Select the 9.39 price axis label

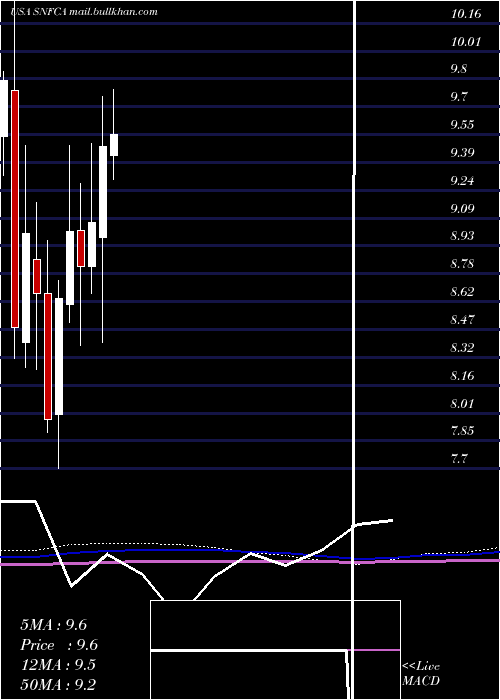point(462,153)
